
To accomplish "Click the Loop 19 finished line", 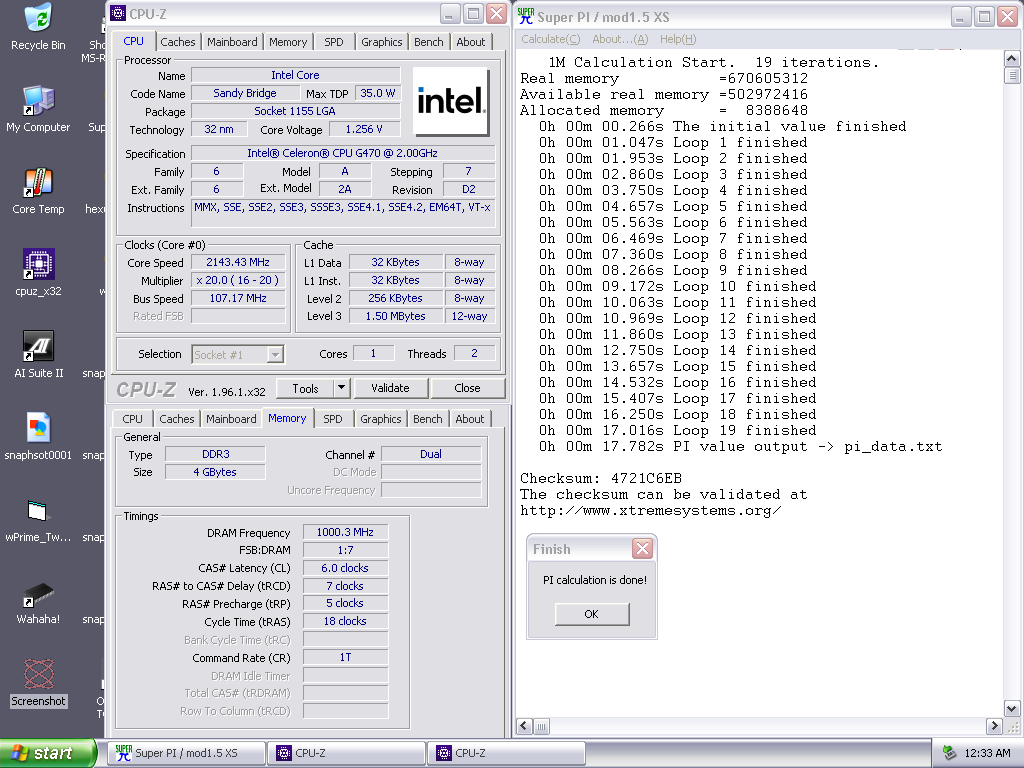I will click(x=677, y=430).
